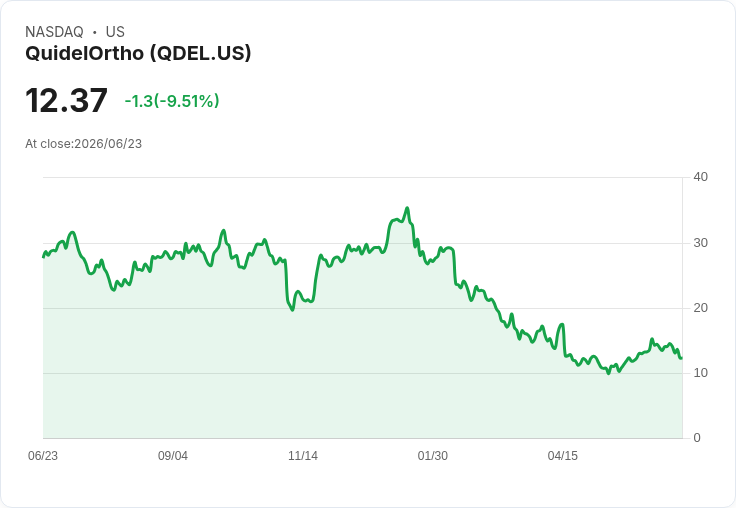Click the 0 label on the price axis
Viewport: 736px width, 508px height.
[x=697, y=438]
